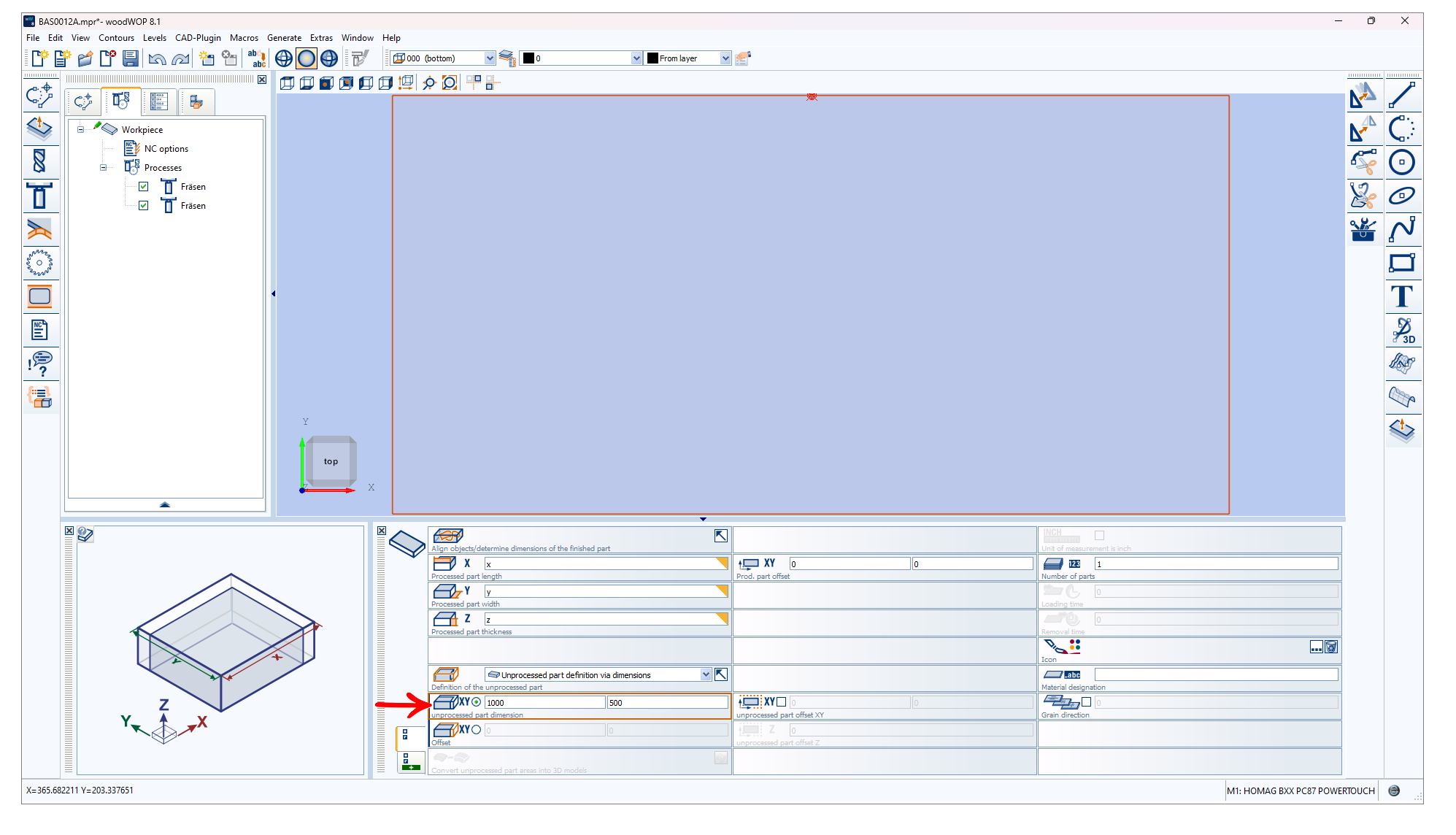Image resolution: width=1456 pixels, height=835 pixels.
Task: Open the layer 0 dropdown
Action: point(636,58)
